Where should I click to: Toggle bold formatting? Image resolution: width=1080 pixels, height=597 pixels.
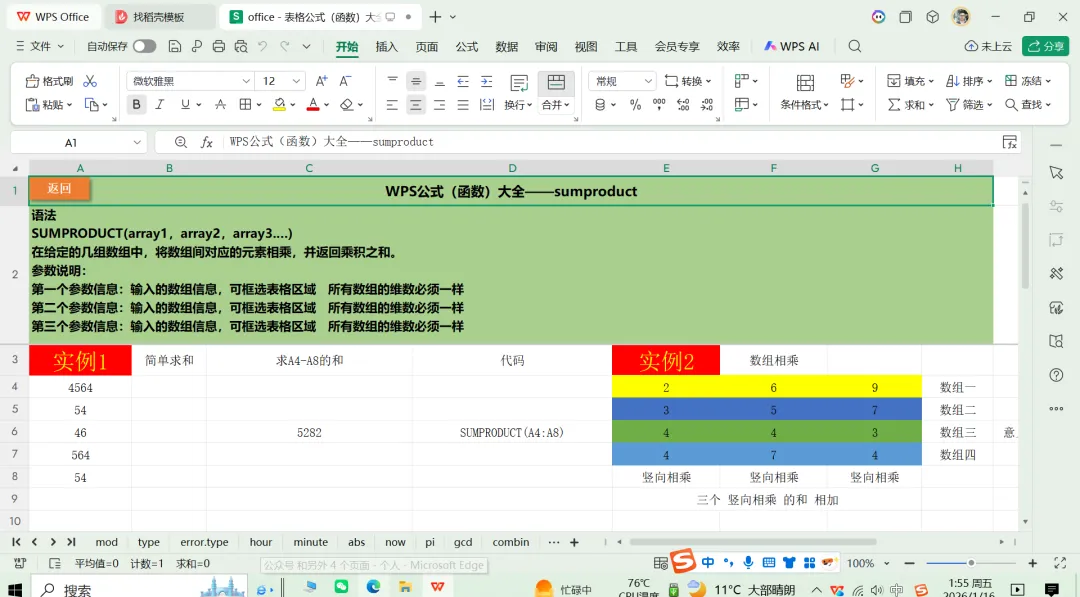[x=136, y=105]
